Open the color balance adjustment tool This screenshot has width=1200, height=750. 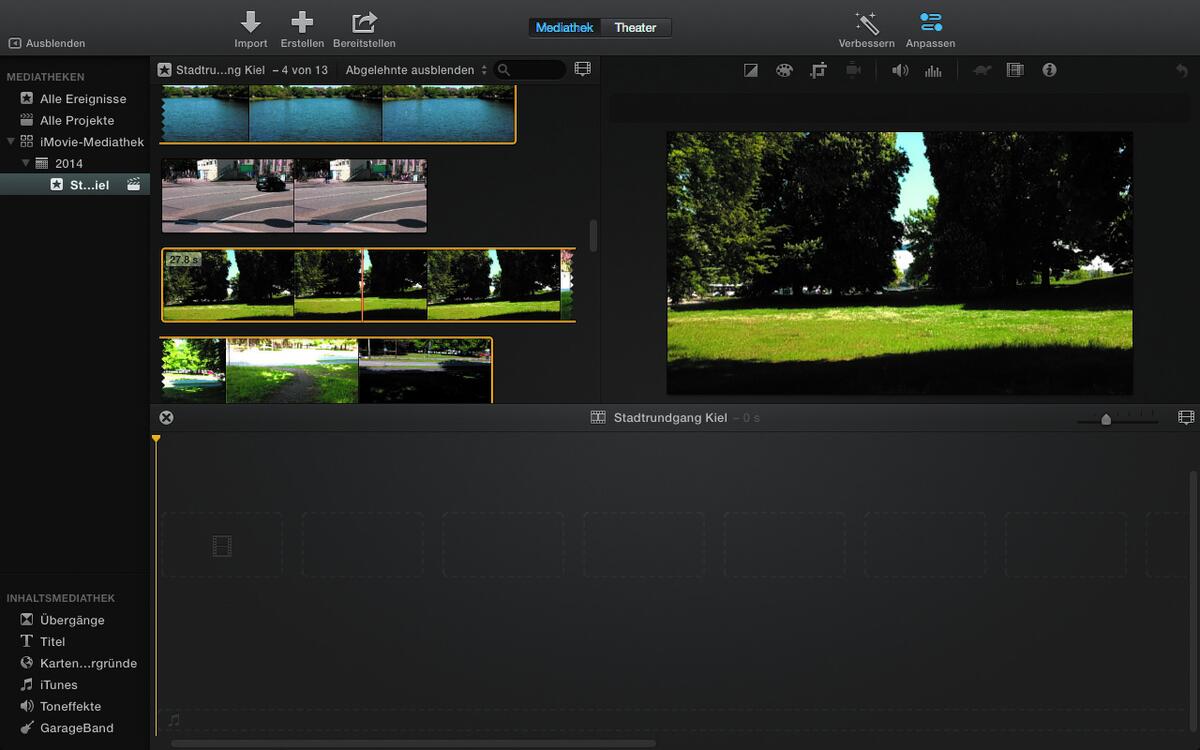coord(750,70)
